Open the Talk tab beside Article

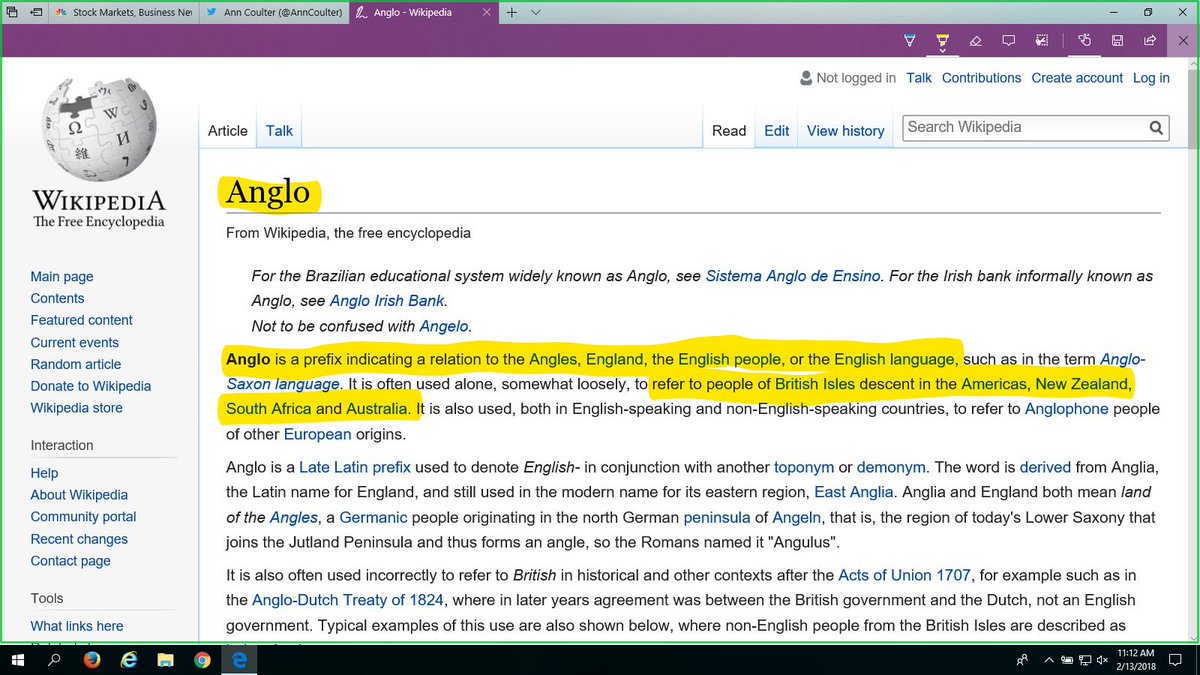click(280, 131)
